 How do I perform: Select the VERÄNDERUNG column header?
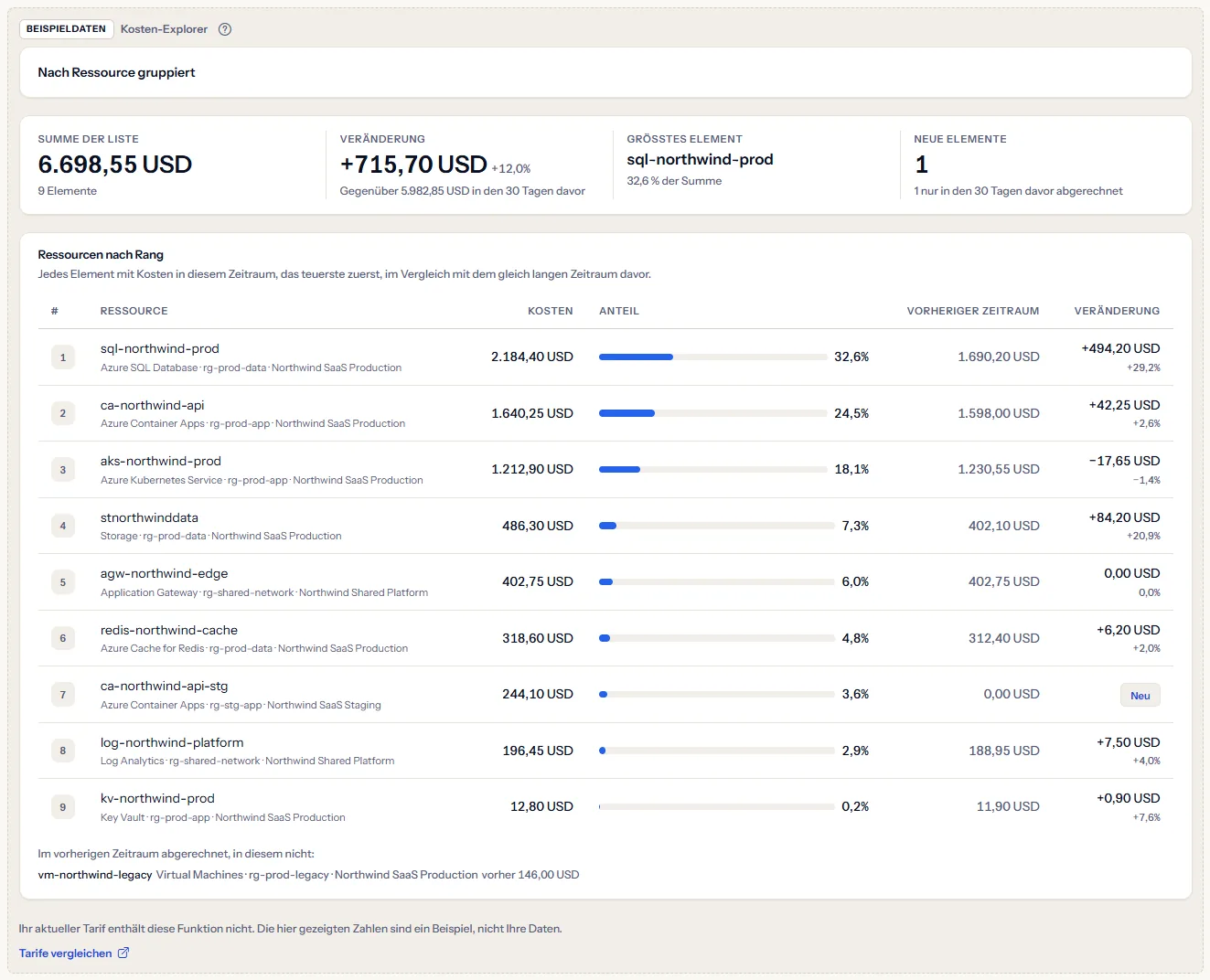point(1117,311)
